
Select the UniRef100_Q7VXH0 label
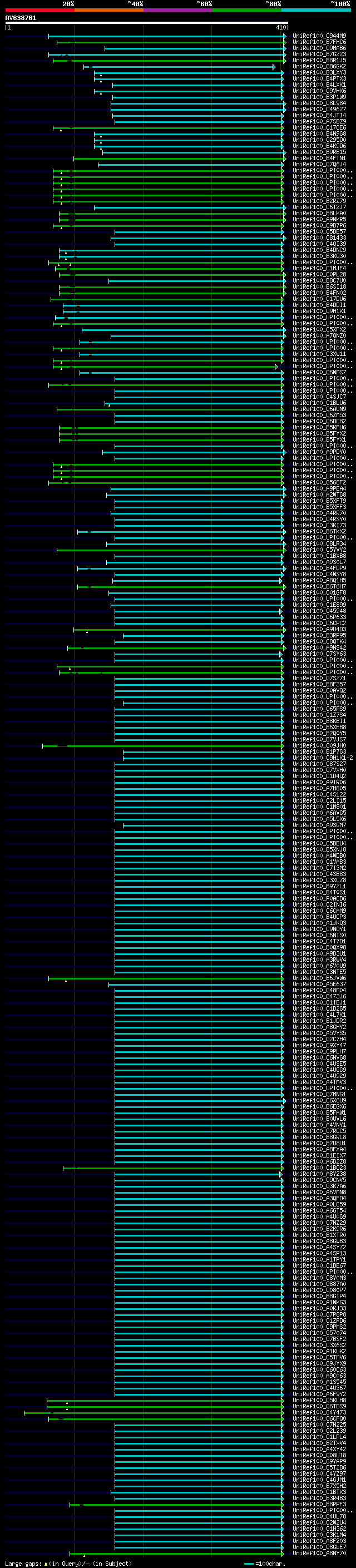pos(319,770)
